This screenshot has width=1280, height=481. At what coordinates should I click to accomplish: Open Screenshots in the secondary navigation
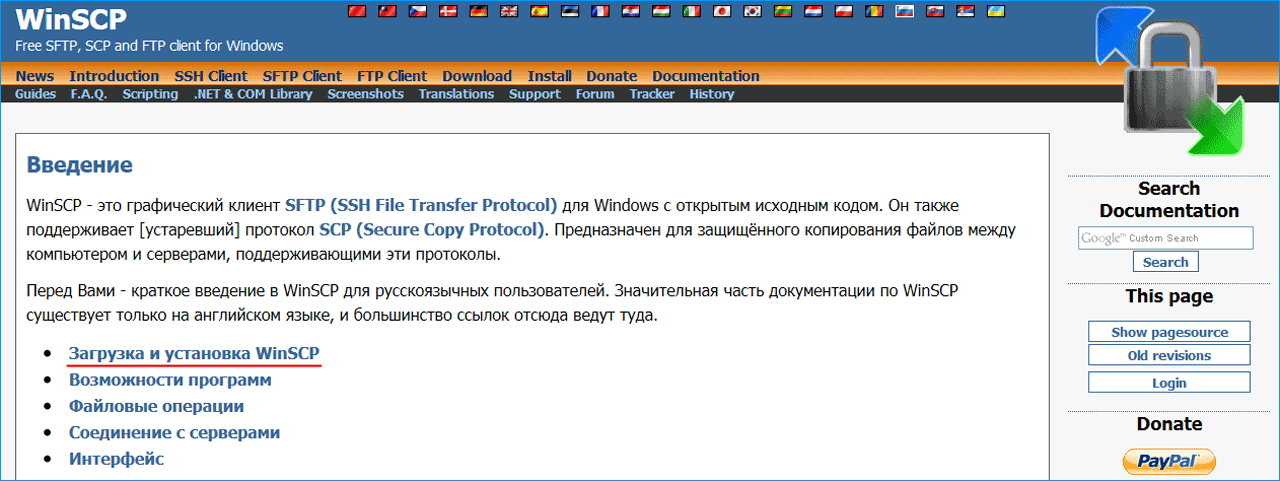pos(365,94)
